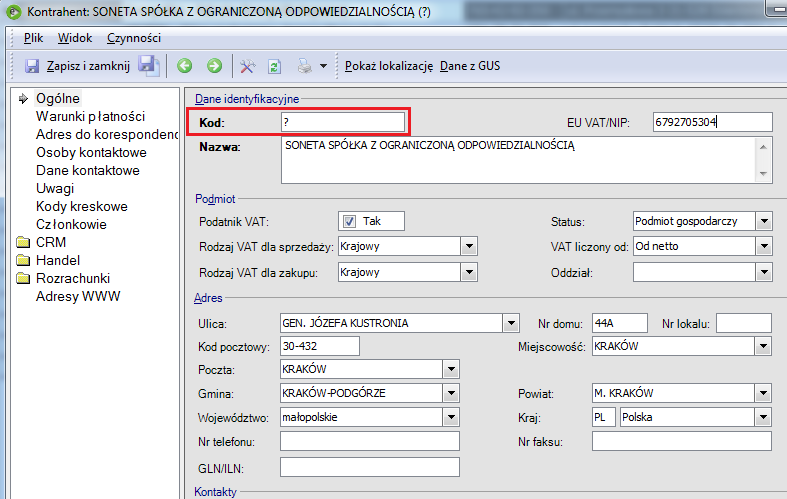Click the Rozrachunki folder icon
Screen dimensions: 787x499
click(x=23, y=279)
